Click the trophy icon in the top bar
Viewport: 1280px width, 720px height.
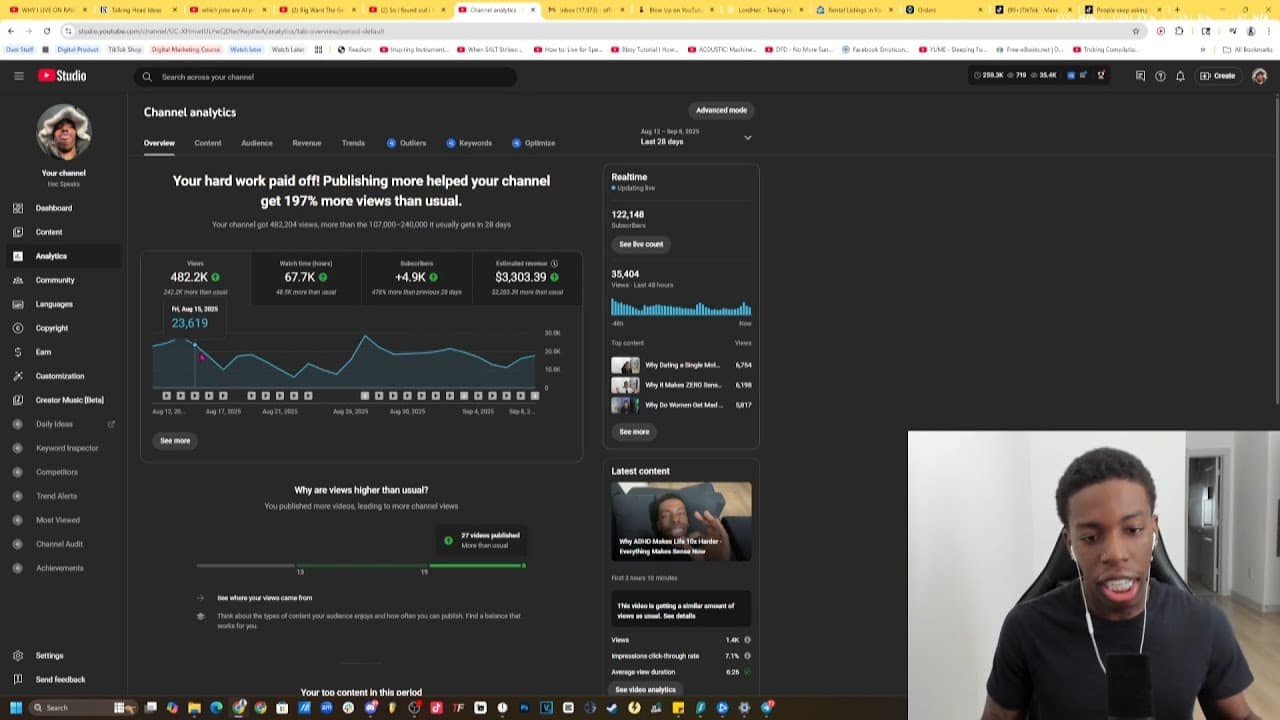pyautogui.click(x=1101, y=75)
